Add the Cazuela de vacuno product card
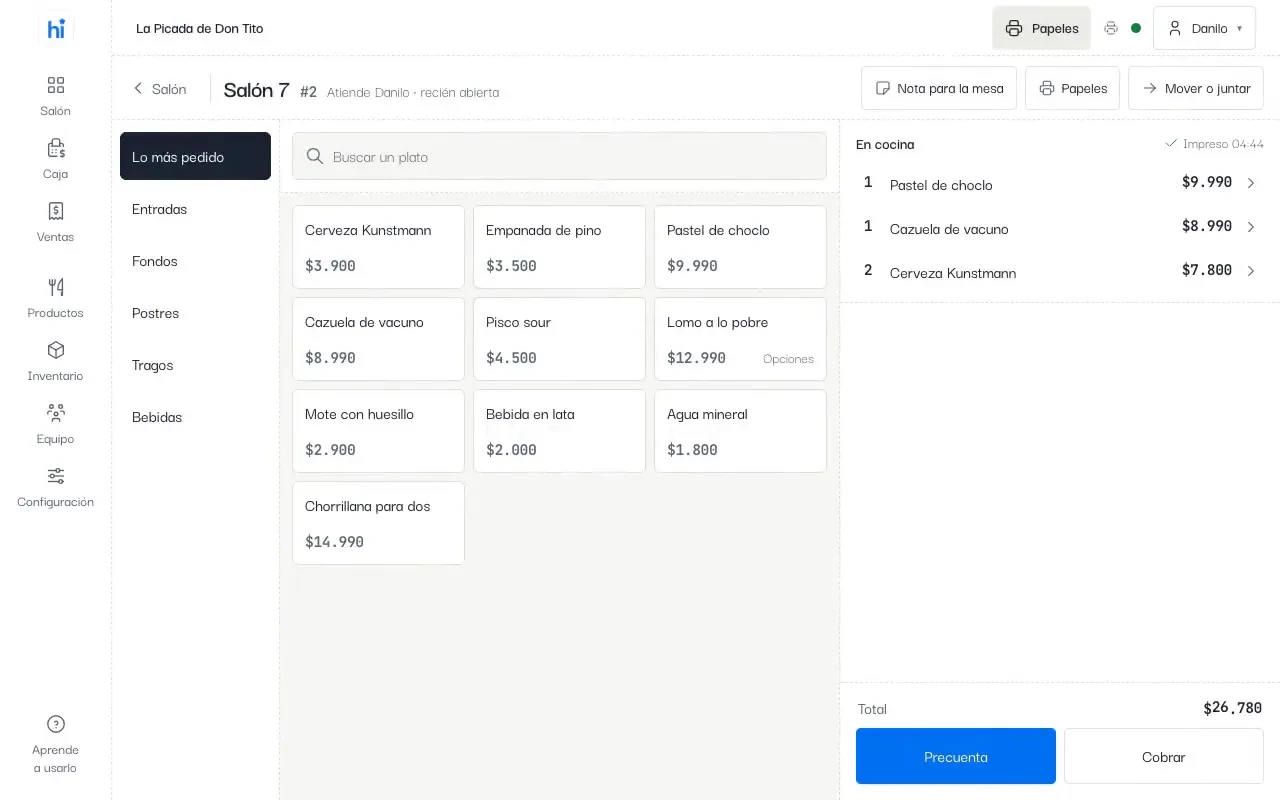This screenshot has width=1280, height=800. click(378, 339)
